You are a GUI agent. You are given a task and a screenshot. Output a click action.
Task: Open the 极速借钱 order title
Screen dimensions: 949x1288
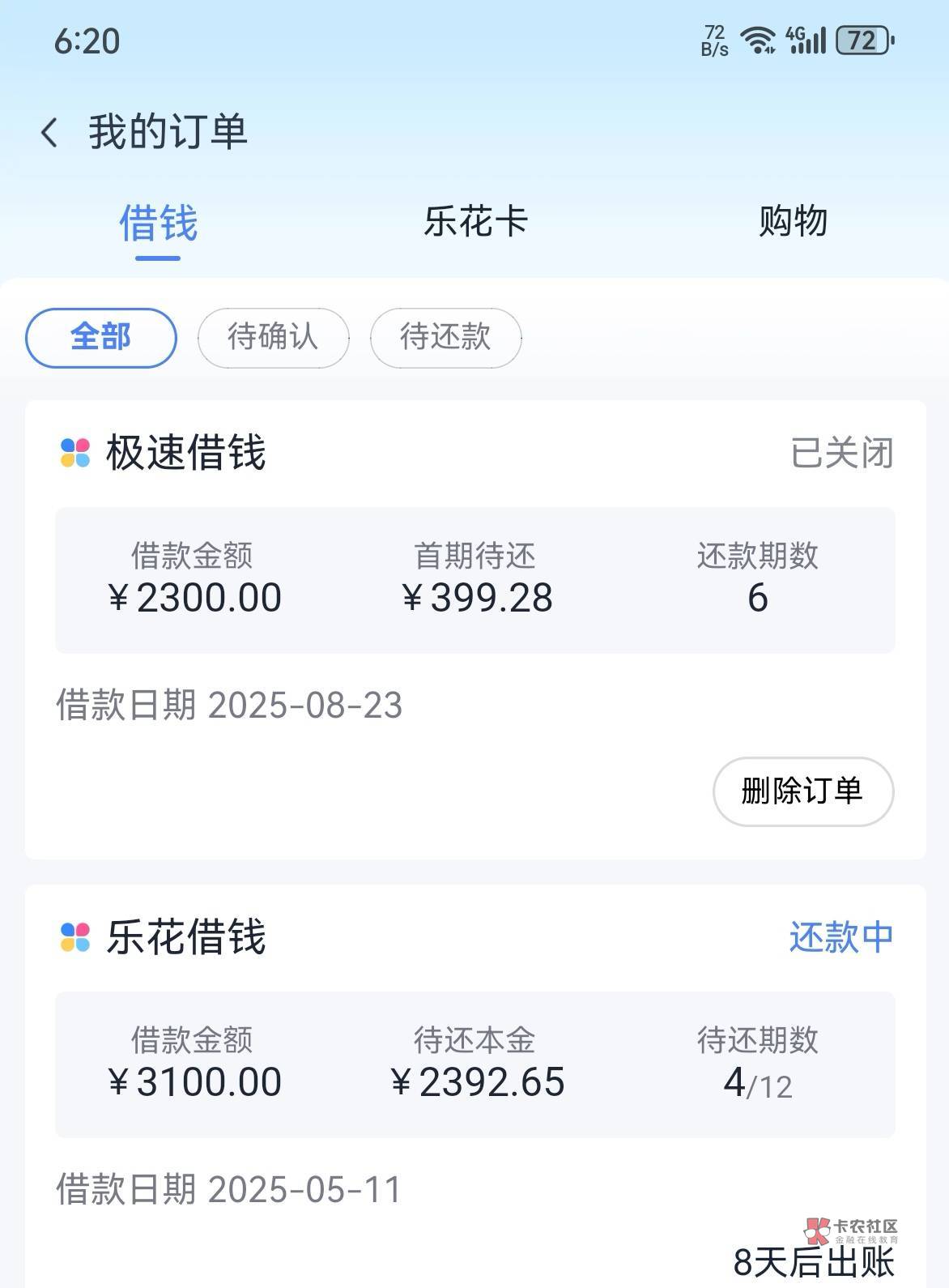click(185, 453)
